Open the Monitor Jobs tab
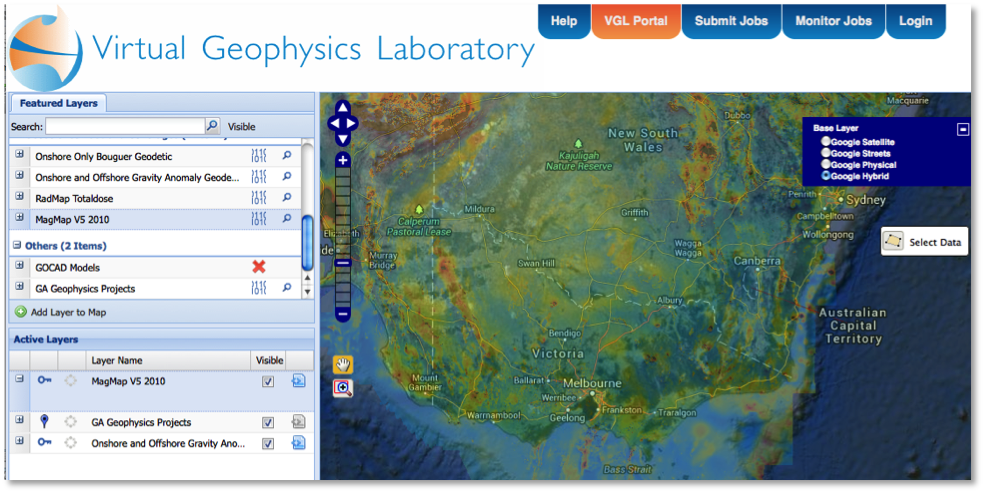 click(x=834, y=21)
